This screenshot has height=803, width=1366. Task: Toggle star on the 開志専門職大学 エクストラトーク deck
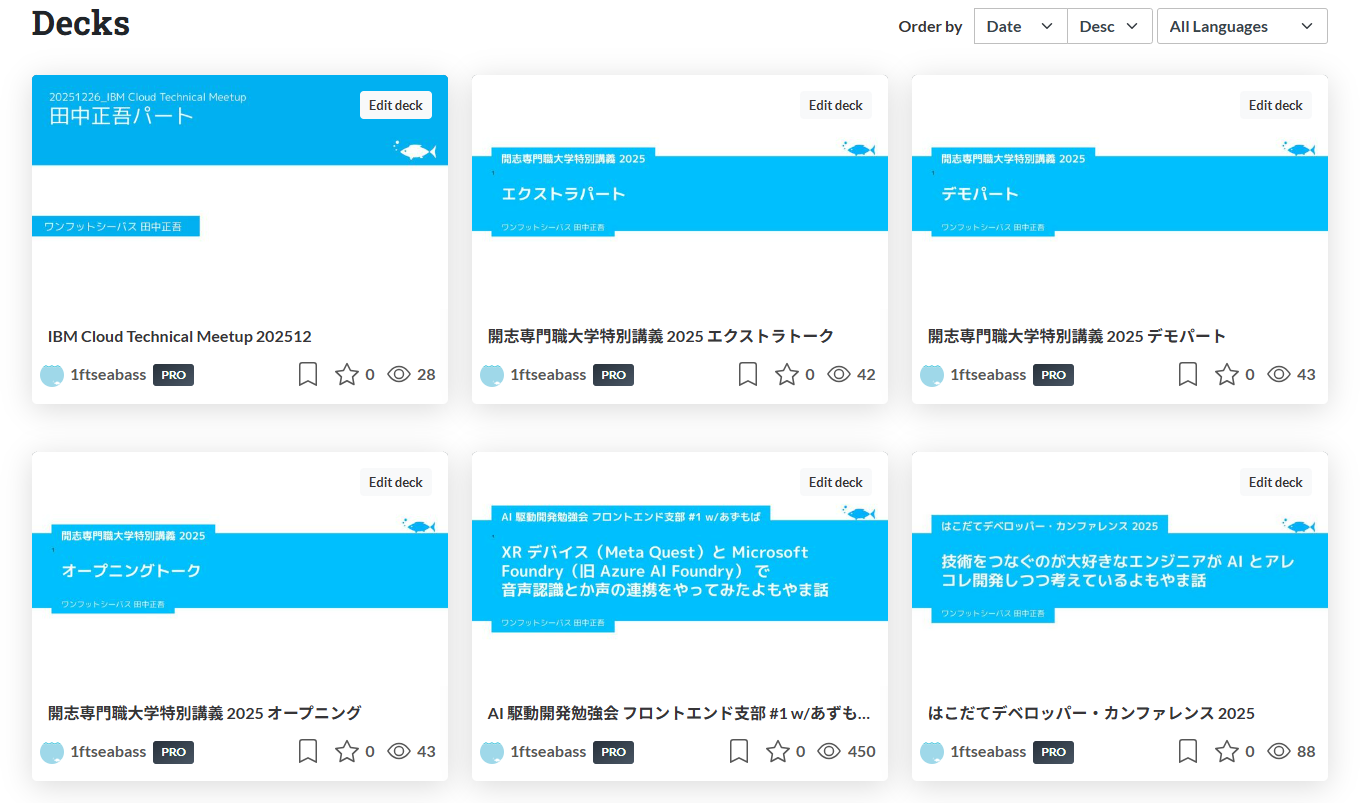pyautogui.click(x=787, y=375)
